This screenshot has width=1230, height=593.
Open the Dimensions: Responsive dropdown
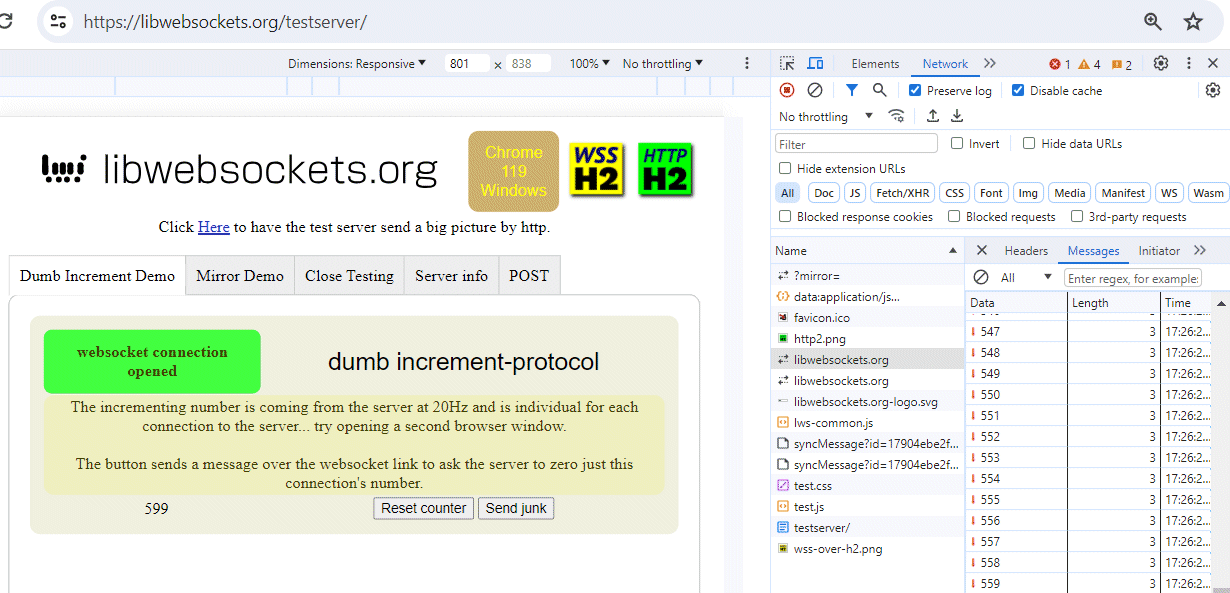pos(357,64)
